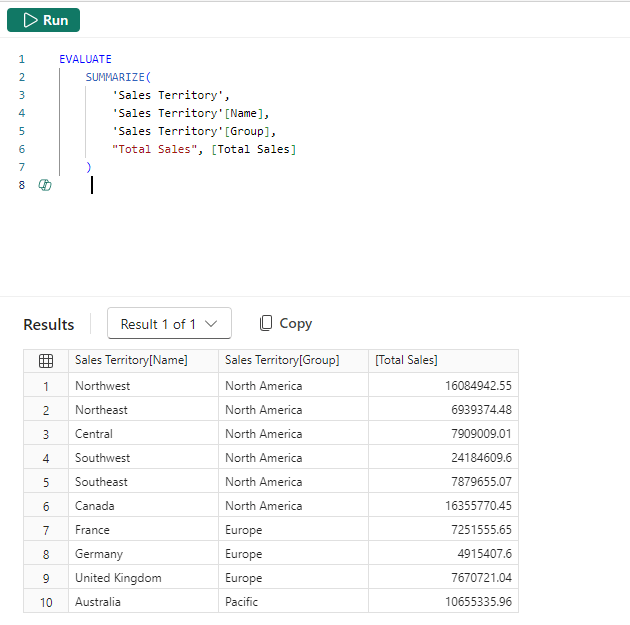Click the [Total Sales] column header
630x625 pixels.
click(406, 361)
